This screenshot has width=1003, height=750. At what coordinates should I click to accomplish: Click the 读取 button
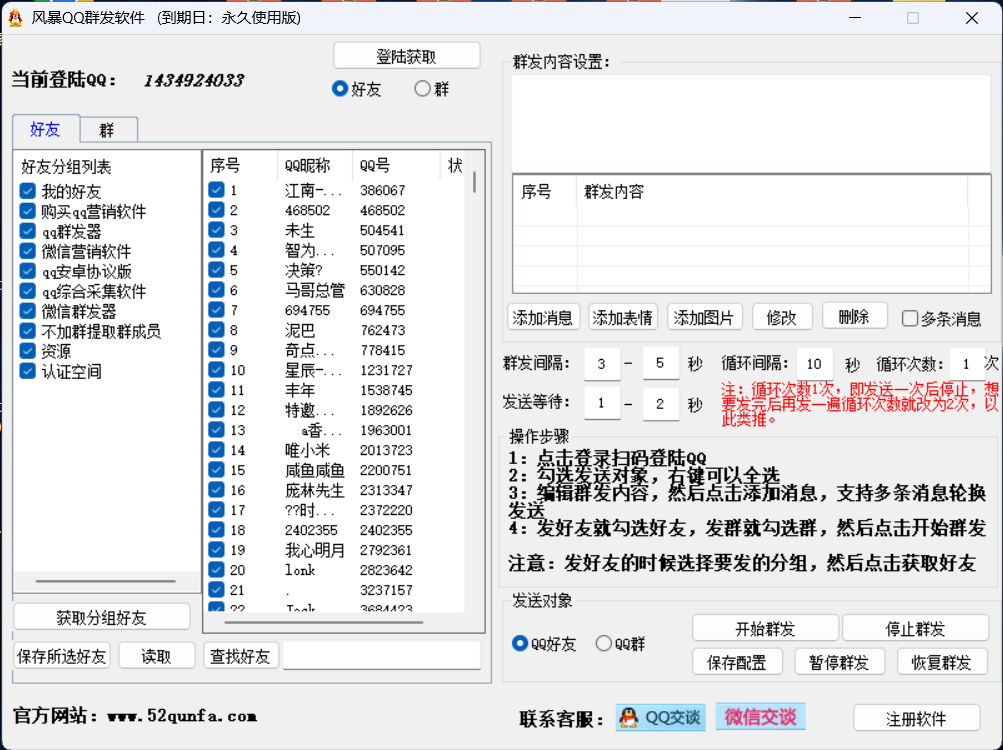click(157, 656)
